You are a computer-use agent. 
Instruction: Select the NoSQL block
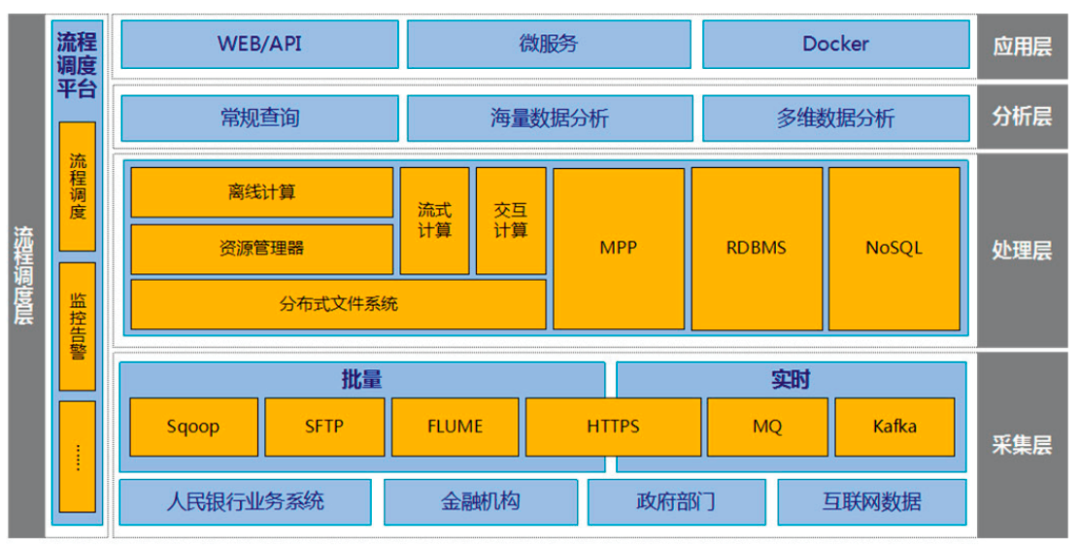point(894,248)
